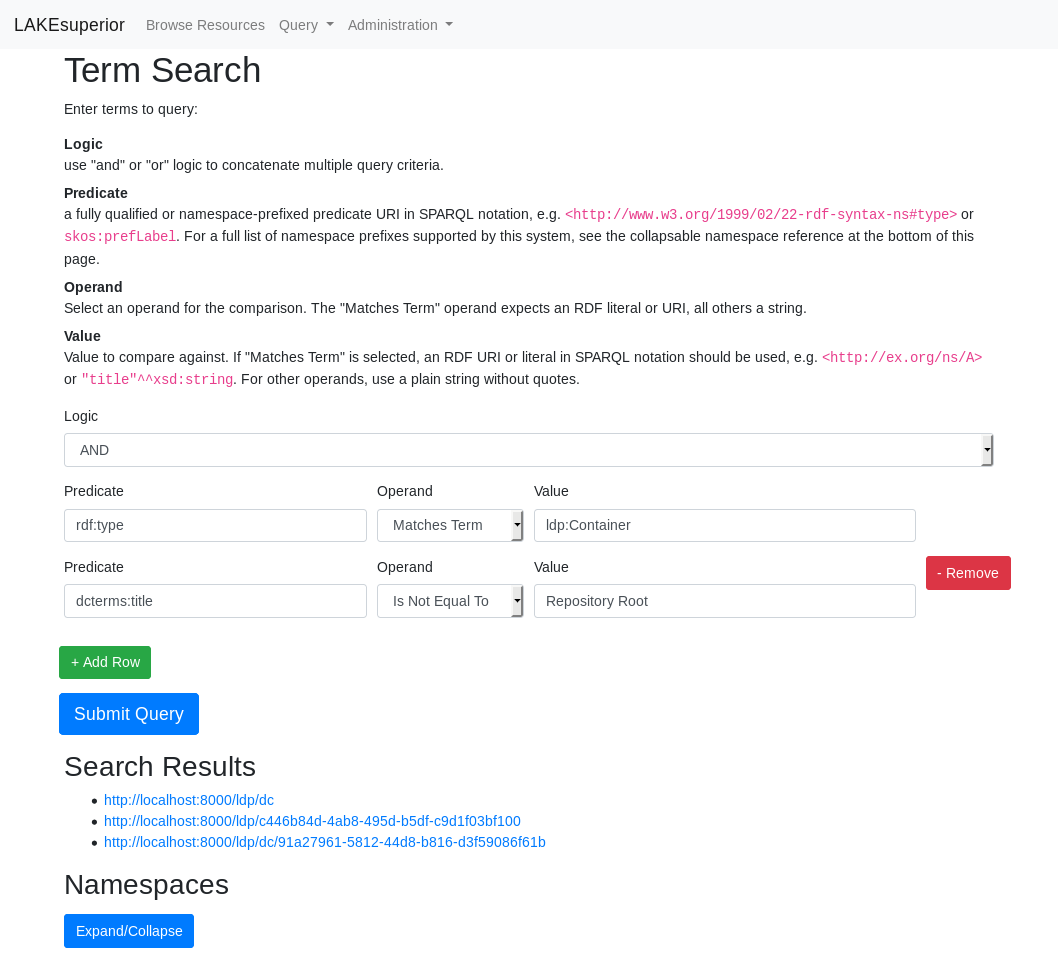Open the Query dropdown menu
Viewport: 1058px width, 962px height.
pyautogui.click(x=306, y=25)
